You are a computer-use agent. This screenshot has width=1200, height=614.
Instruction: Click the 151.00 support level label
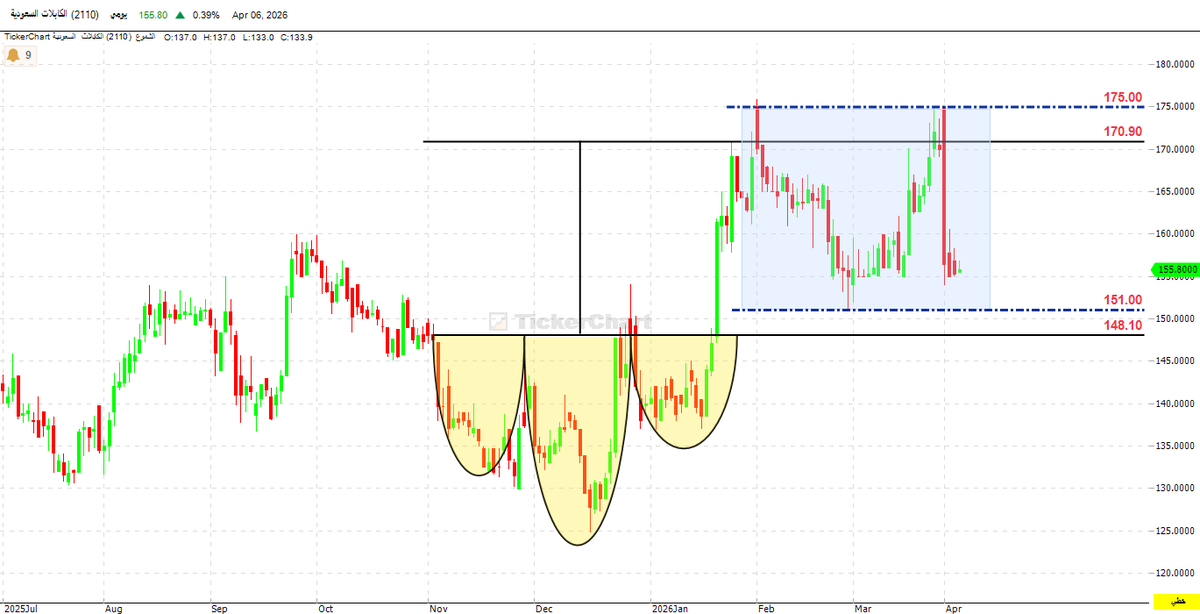(x=1123, y=299)
